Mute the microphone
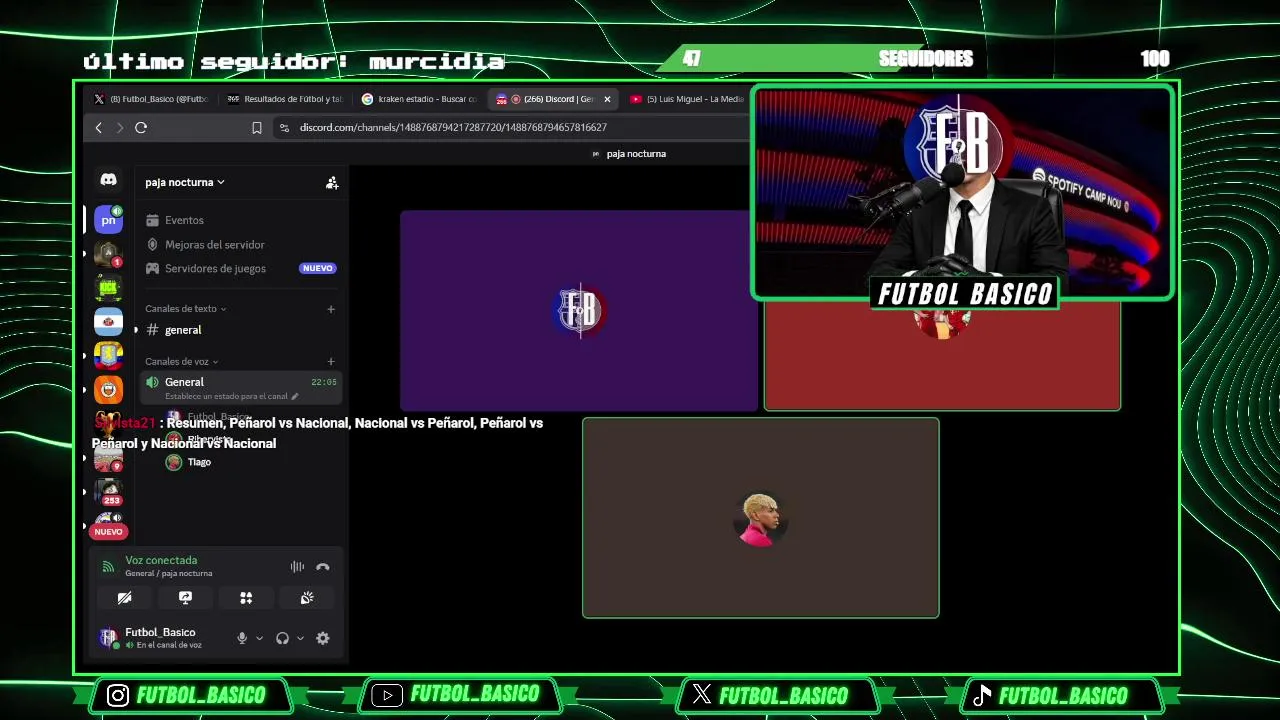The image size is (1280, 720). tap(242, 638)
